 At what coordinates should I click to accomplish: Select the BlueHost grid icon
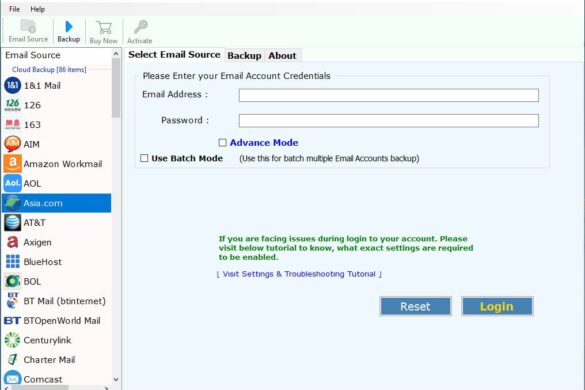pyautogui.click(x=12, y=262)
